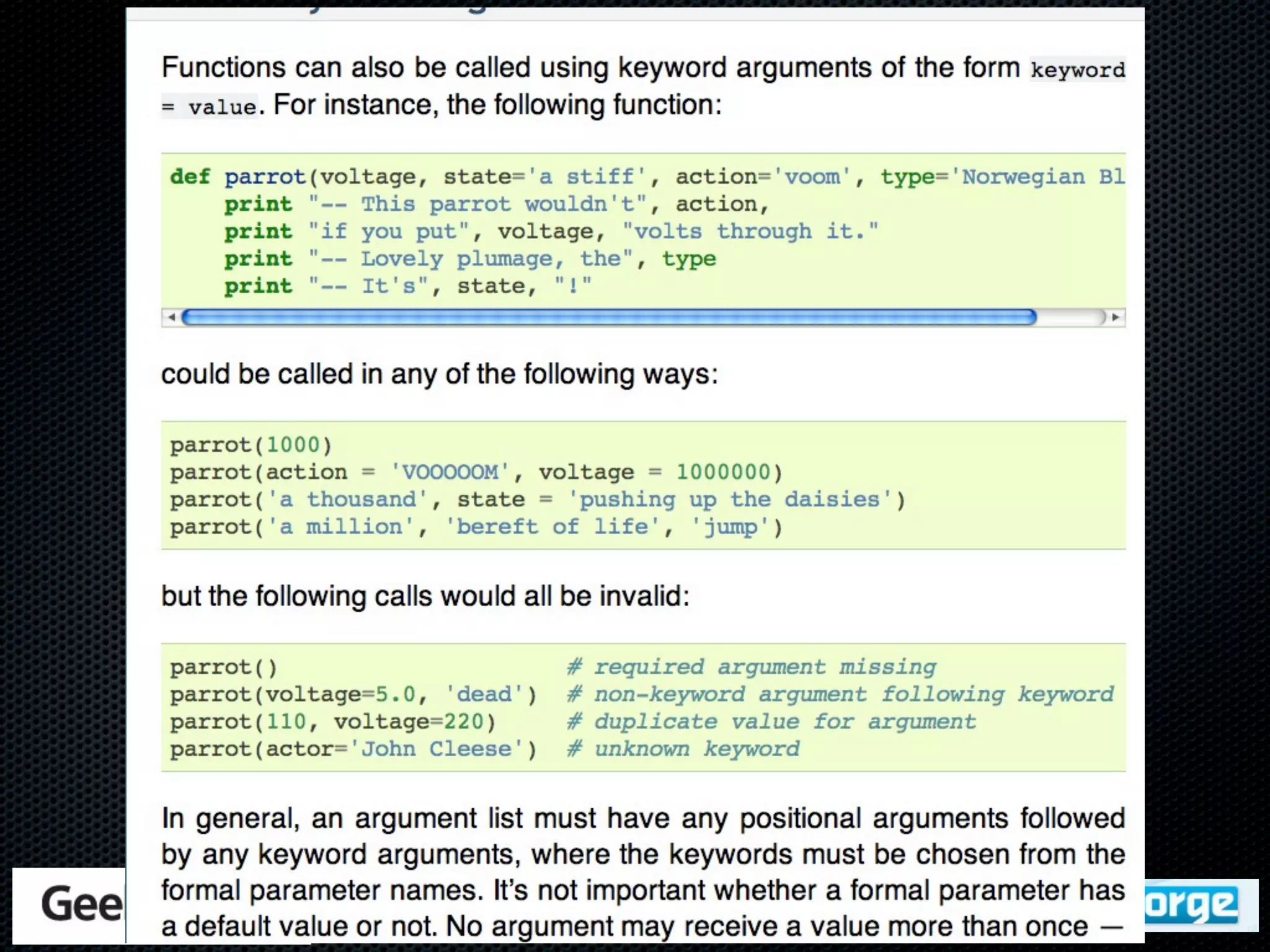Viewport: 1270px width, 952px height.
Task: Click the 'parrot(110, voltage=220)' line
Action: click(x=333, y=722)
